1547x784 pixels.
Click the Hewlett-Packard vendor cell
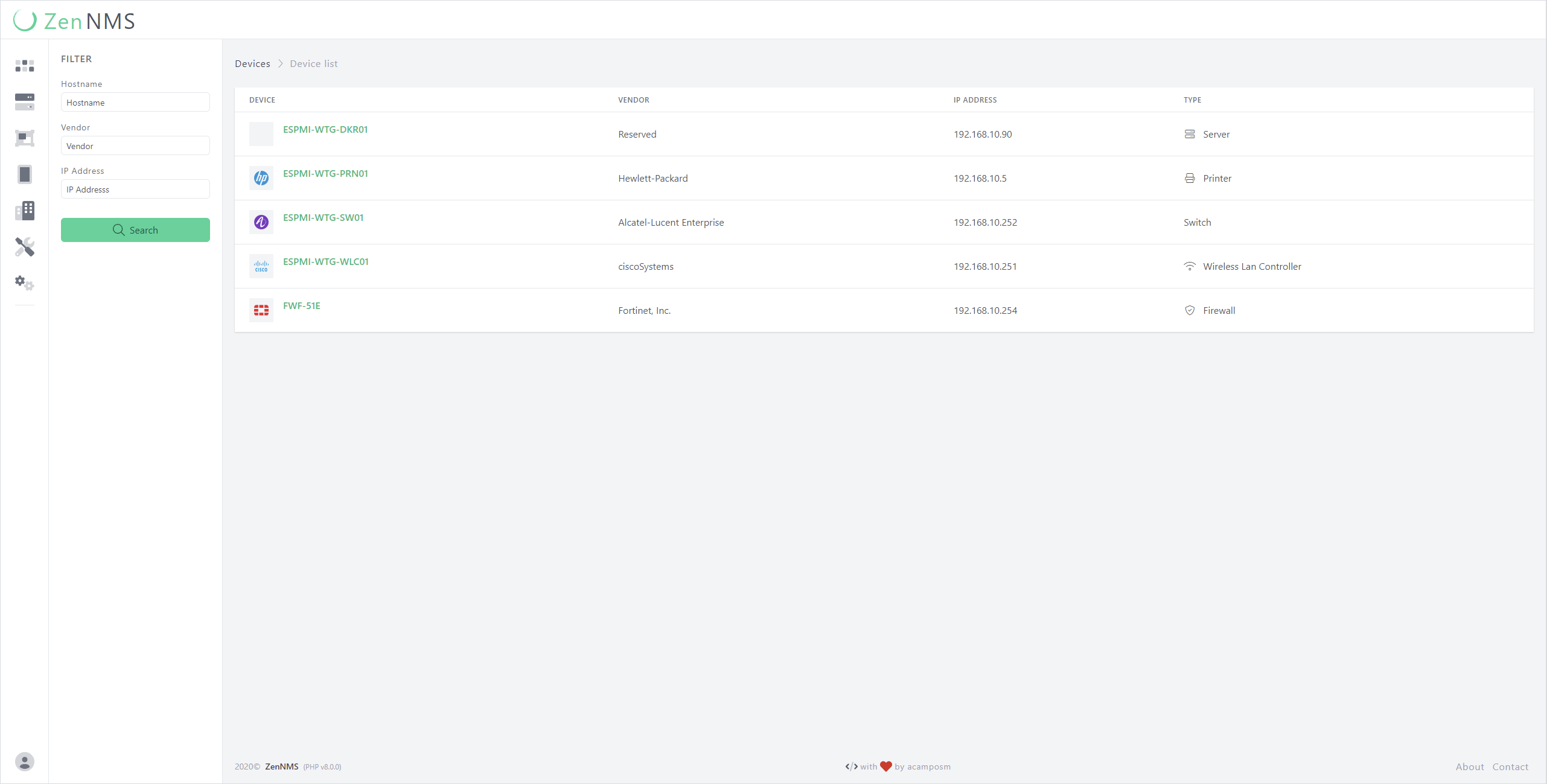[x=653, y=178]
